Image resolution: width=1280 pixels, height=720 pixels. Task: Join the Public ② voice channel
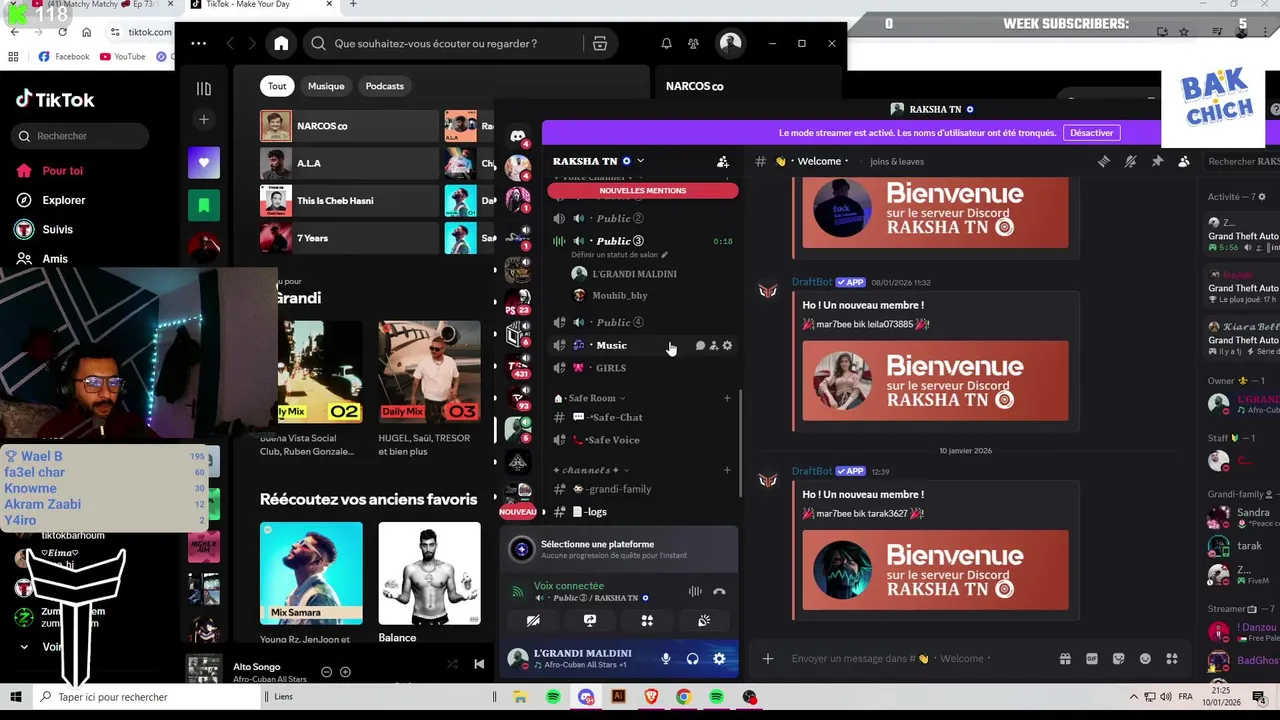coord(620,218)
